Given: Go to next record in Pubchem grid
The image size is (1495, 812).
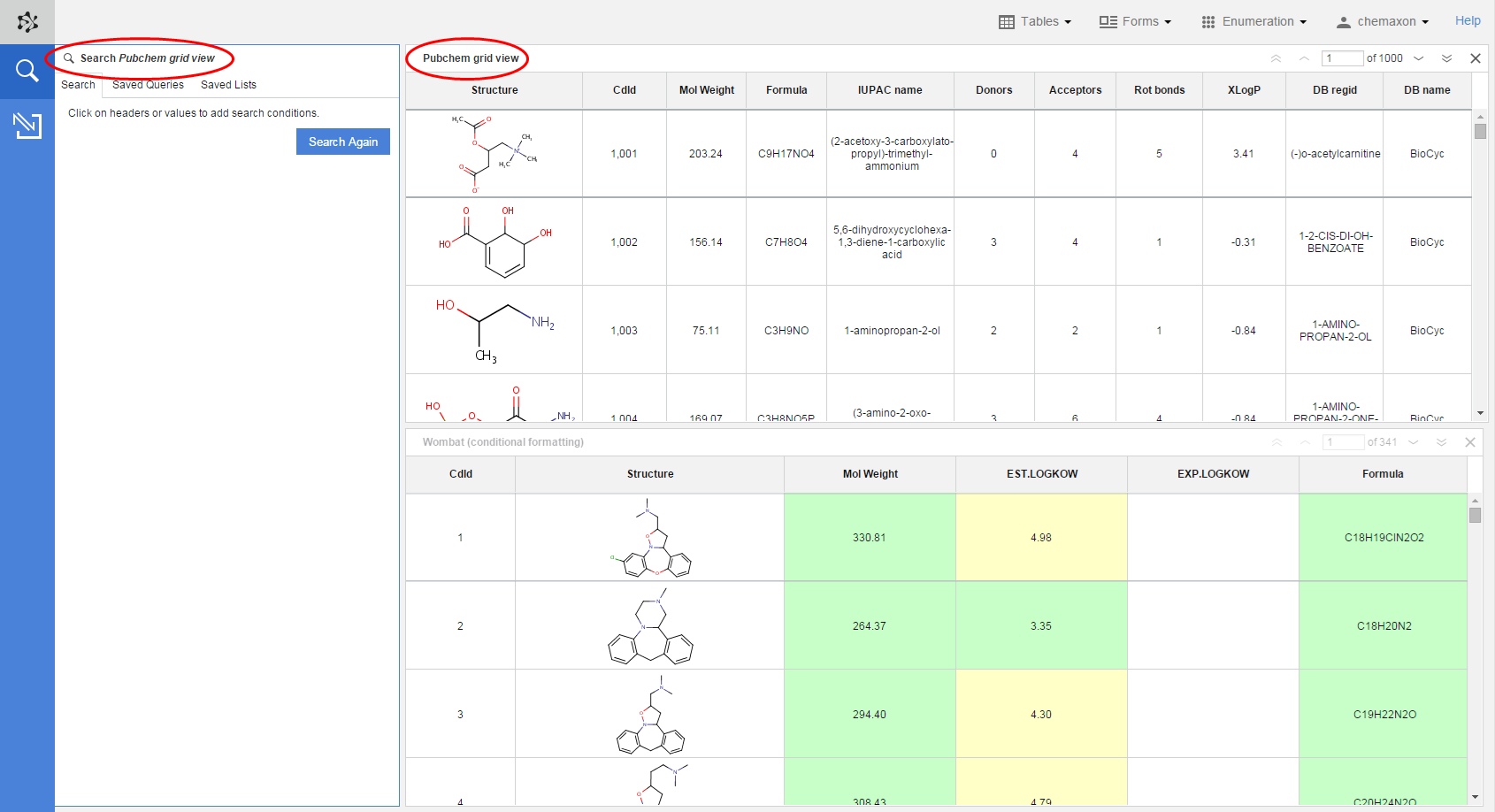Looking at the screenshot, I should click(1419, 58).
